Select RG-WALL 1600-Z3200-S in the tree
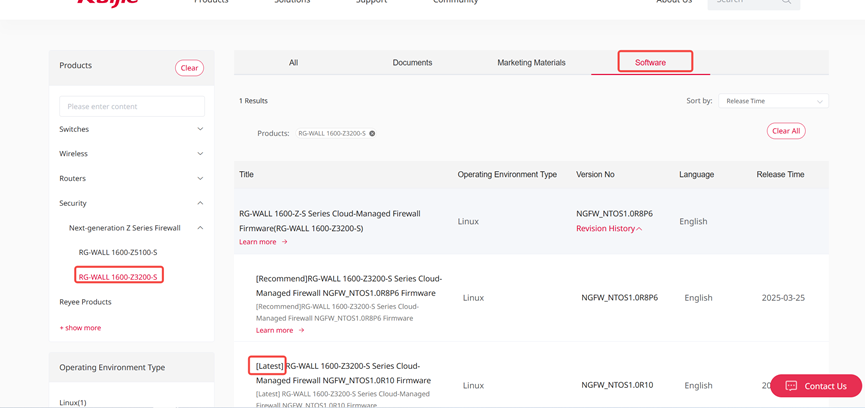 pyautogui.click(x=118, y=277)
